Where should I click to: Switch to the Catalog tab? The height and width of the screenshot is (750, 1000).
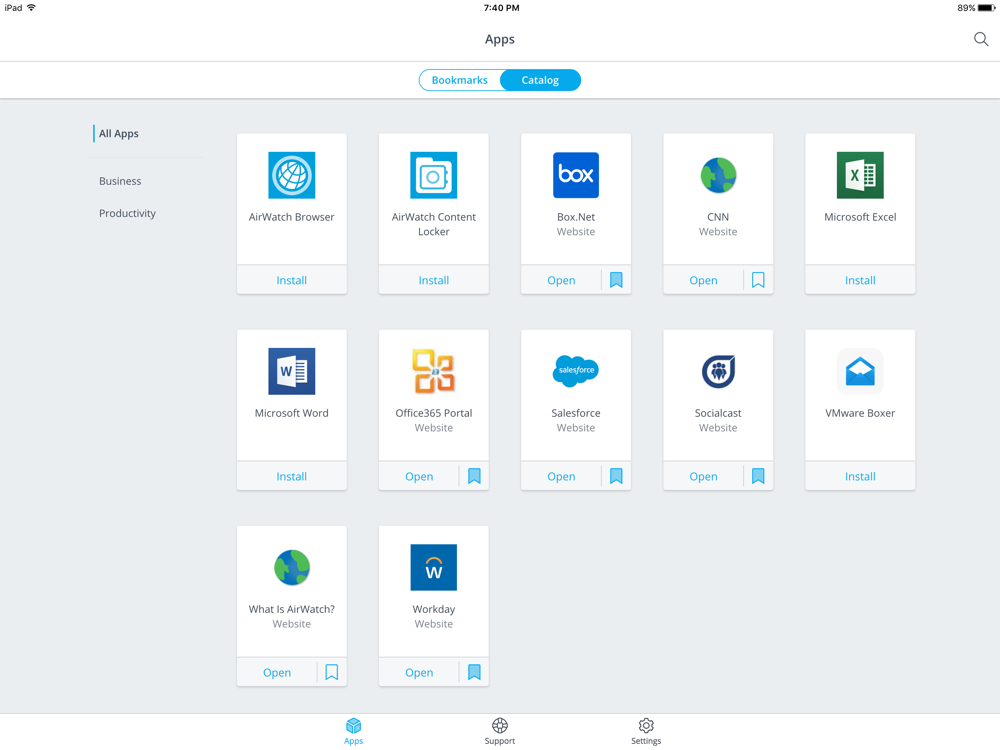(540, 80)
